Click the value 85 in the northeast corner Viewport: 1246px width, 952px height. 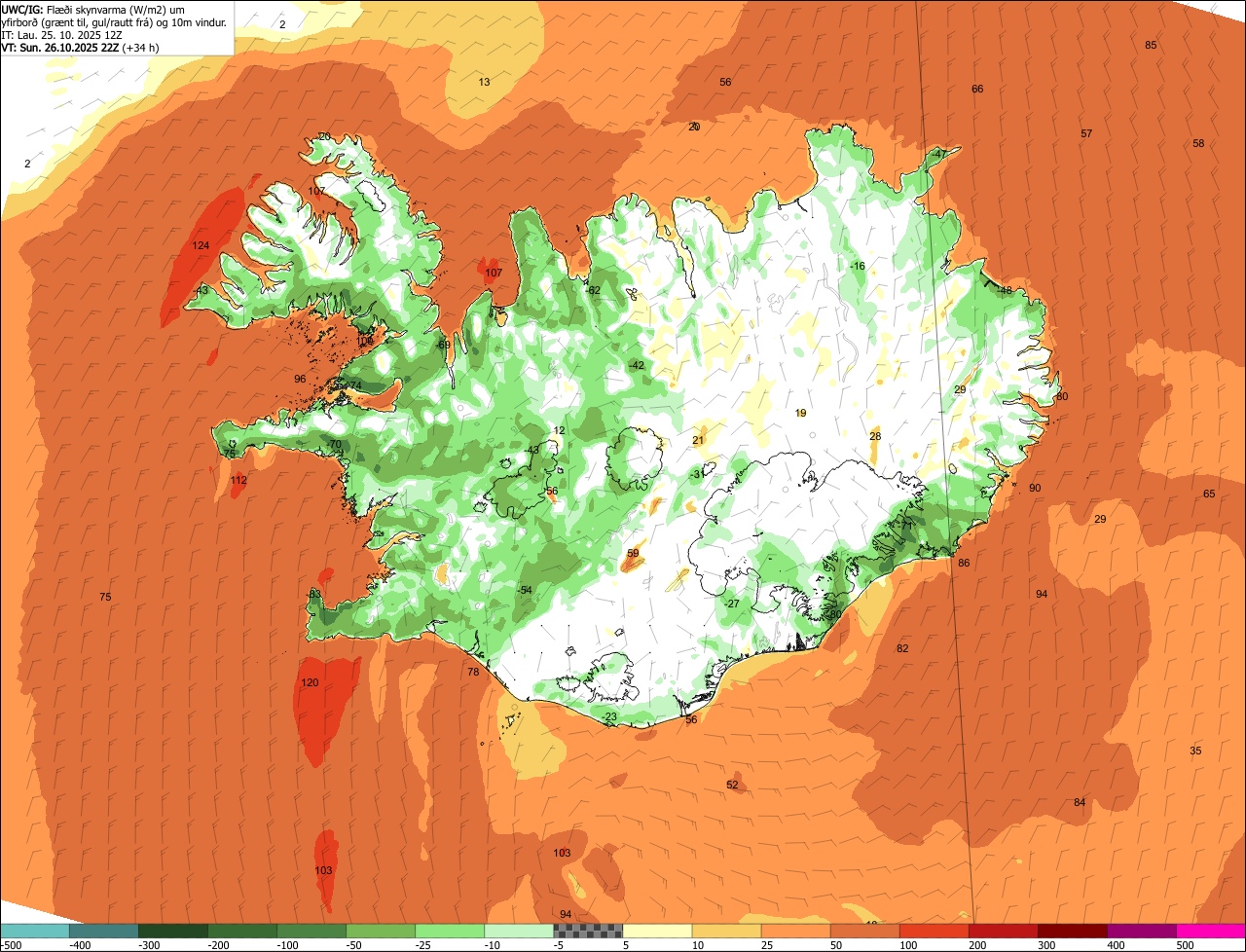pos(1151,46)
